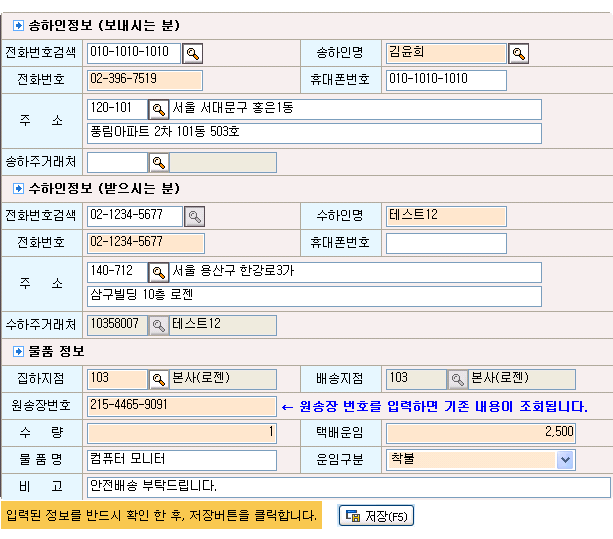Click search icon next to 집하지점 code
Image resolution: width=613 pixels, height=539 pixels.
[x=158, y=379]
